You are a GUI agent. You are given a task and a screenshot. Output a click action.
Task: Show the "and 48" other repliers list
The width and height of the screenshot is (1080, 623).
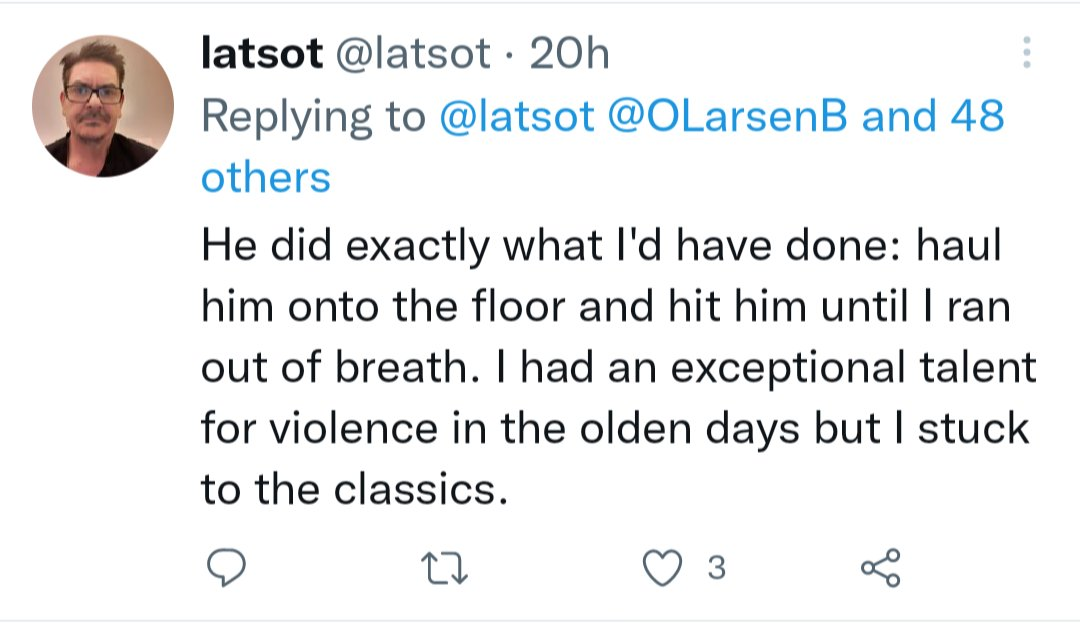click(x=933, y=116)
